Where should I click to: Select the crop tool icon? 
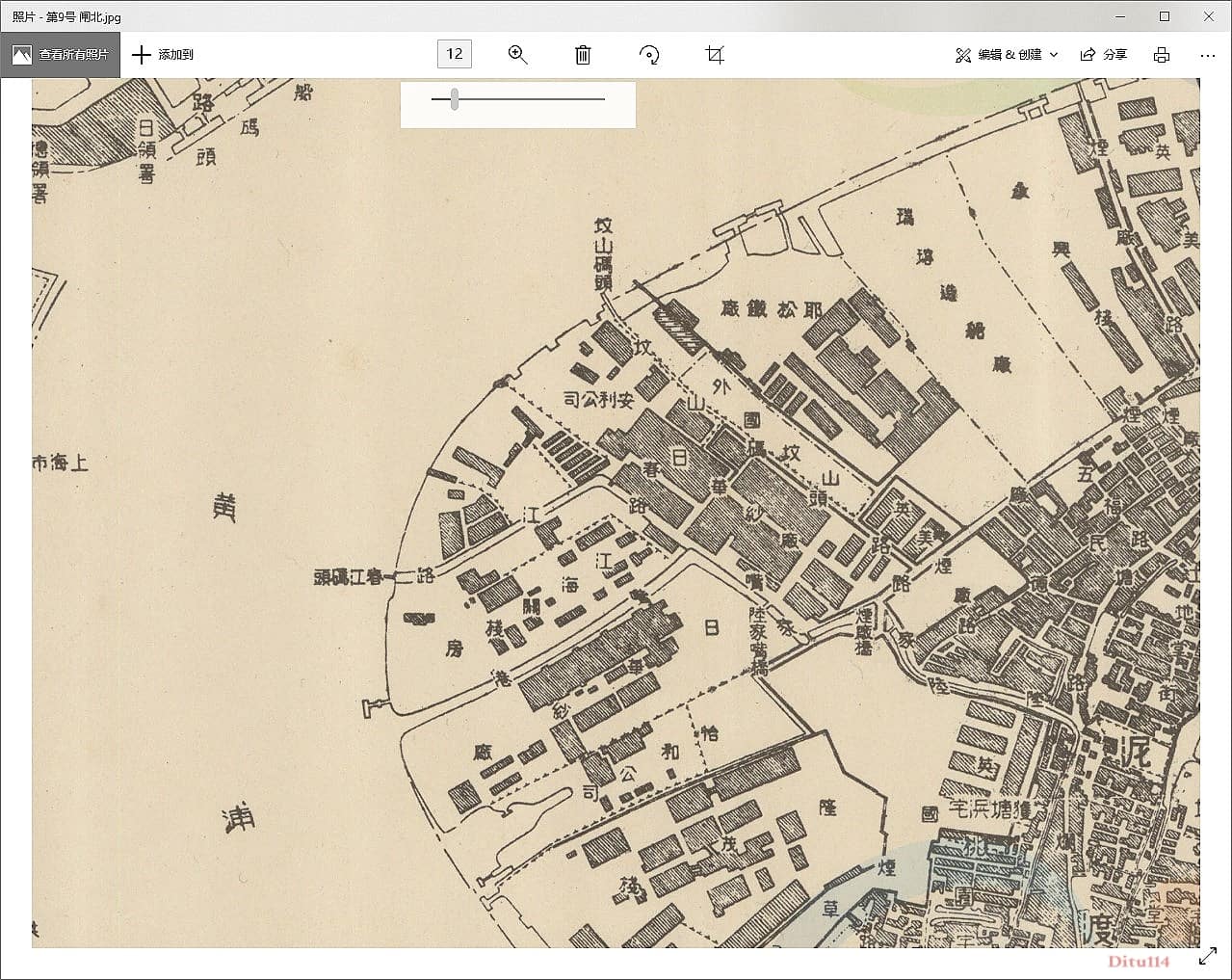click(714, 55)
